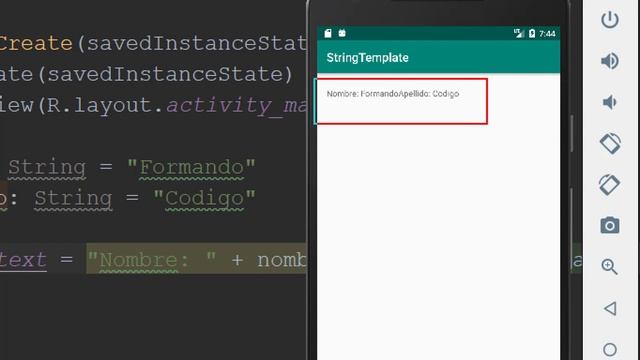
Task: Take a screenshot with the camera icon
Action: pyautogui.click(x=610, y=225)
